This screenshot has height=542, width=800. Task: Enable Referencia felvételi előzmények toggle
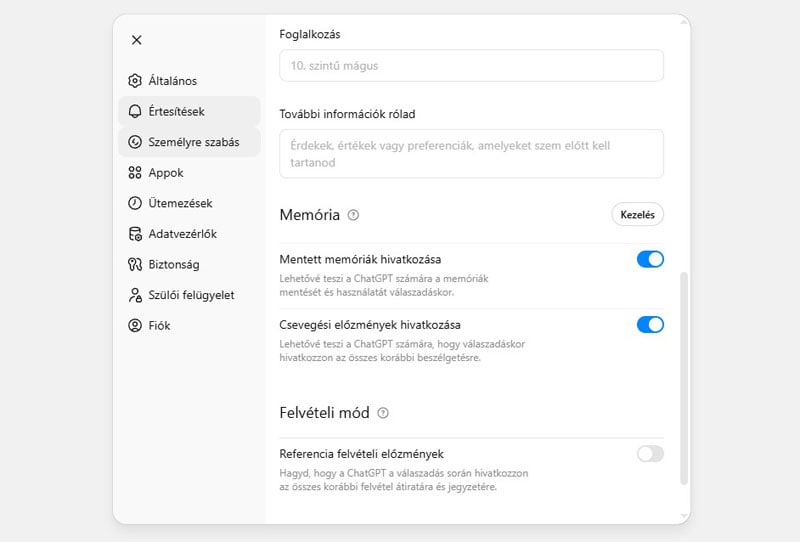(x=650, y=454)
